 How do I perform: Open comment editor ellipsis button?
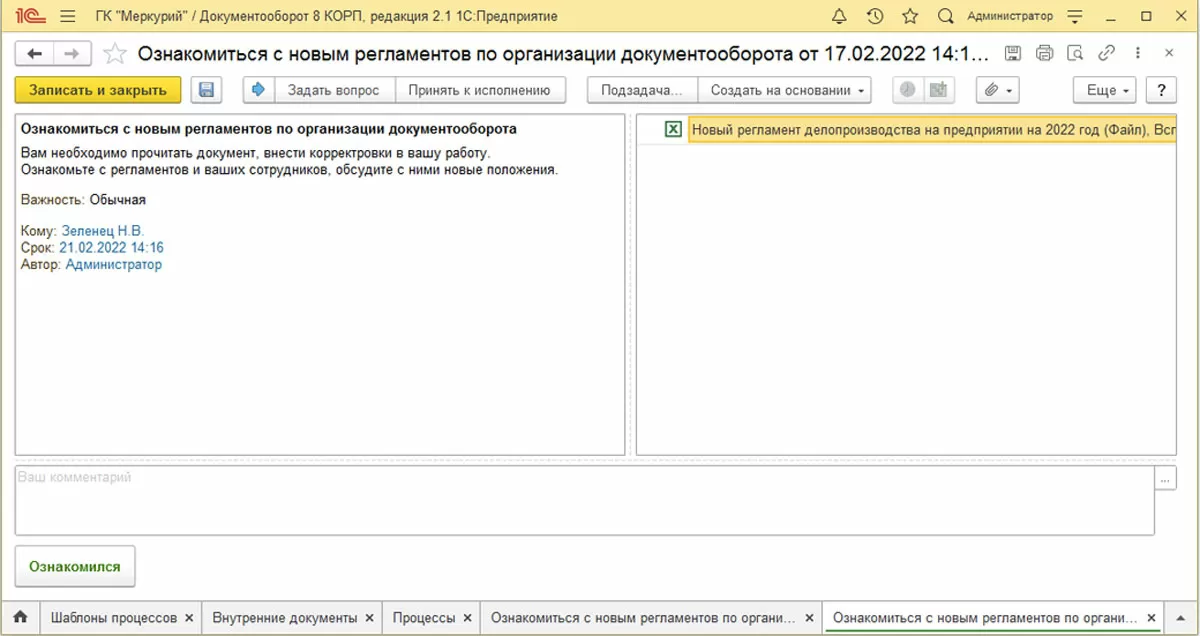(x=1165, y=478)
